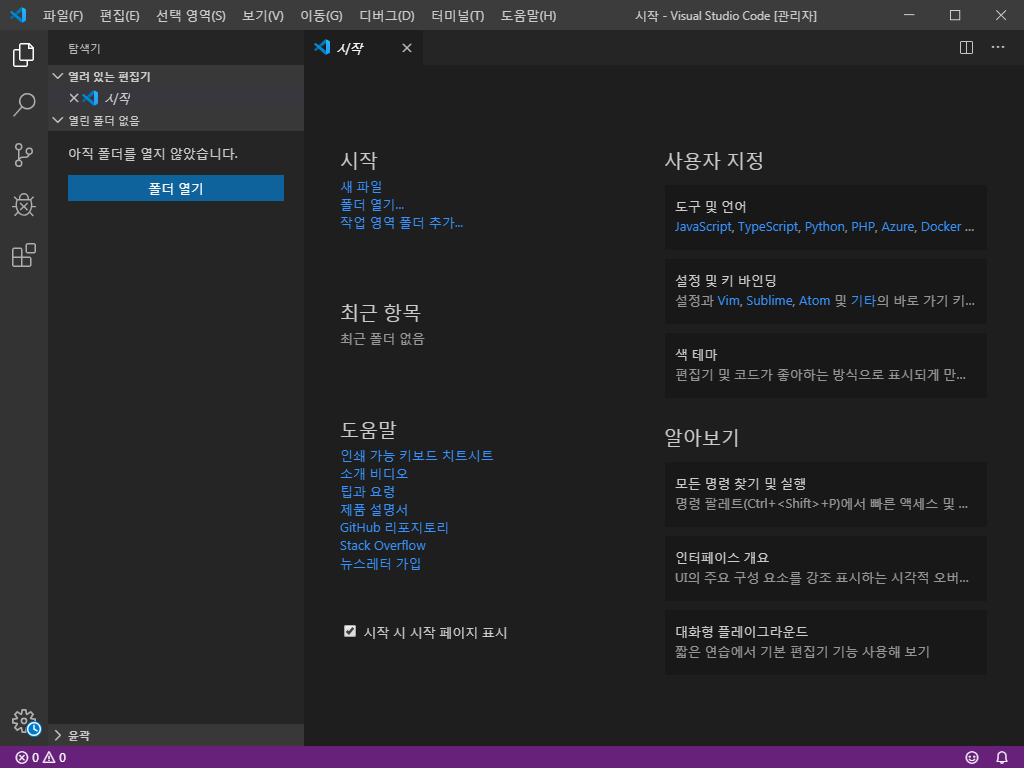Open the 이동(G) menu
This screenshot has height=768, width=1024.
(x=321, y=16)
